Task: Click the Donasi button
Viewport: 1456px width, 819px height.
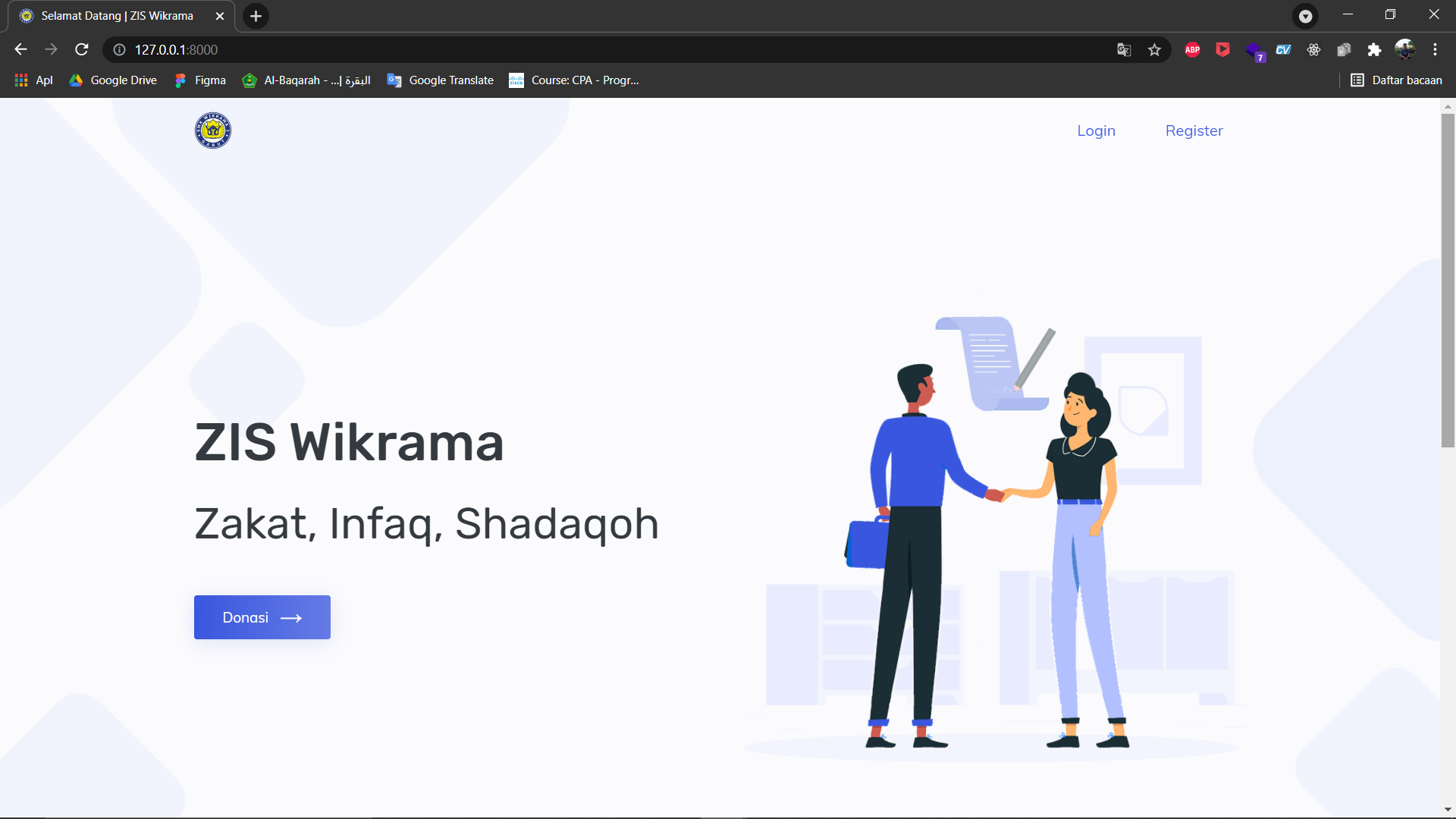Action: point(262,617)
